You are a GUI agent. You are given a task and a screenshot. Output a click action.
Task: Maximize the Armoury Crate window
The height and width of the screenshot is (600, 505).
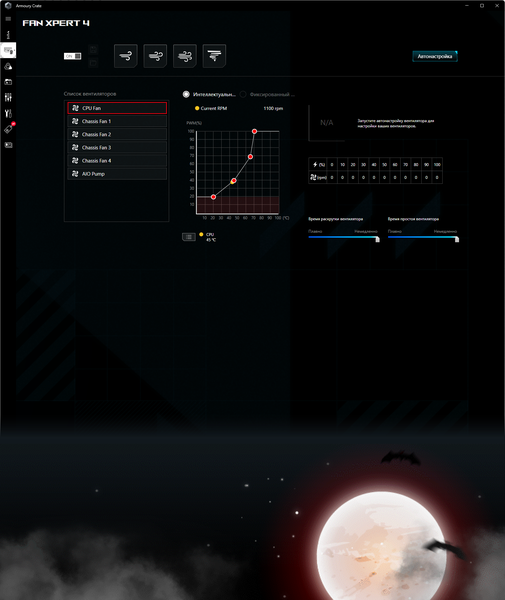click(482, 5)
